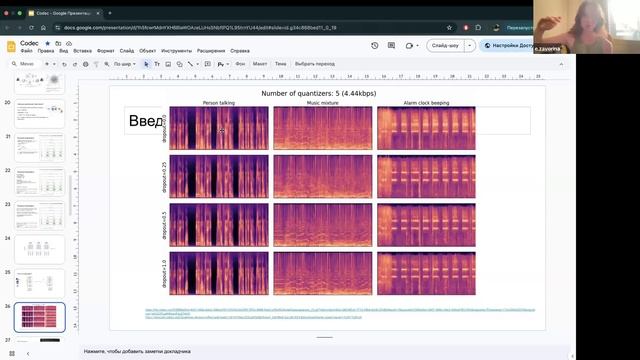
Task: Expand the new slide layout dropdown arrow
Action: 54,64
